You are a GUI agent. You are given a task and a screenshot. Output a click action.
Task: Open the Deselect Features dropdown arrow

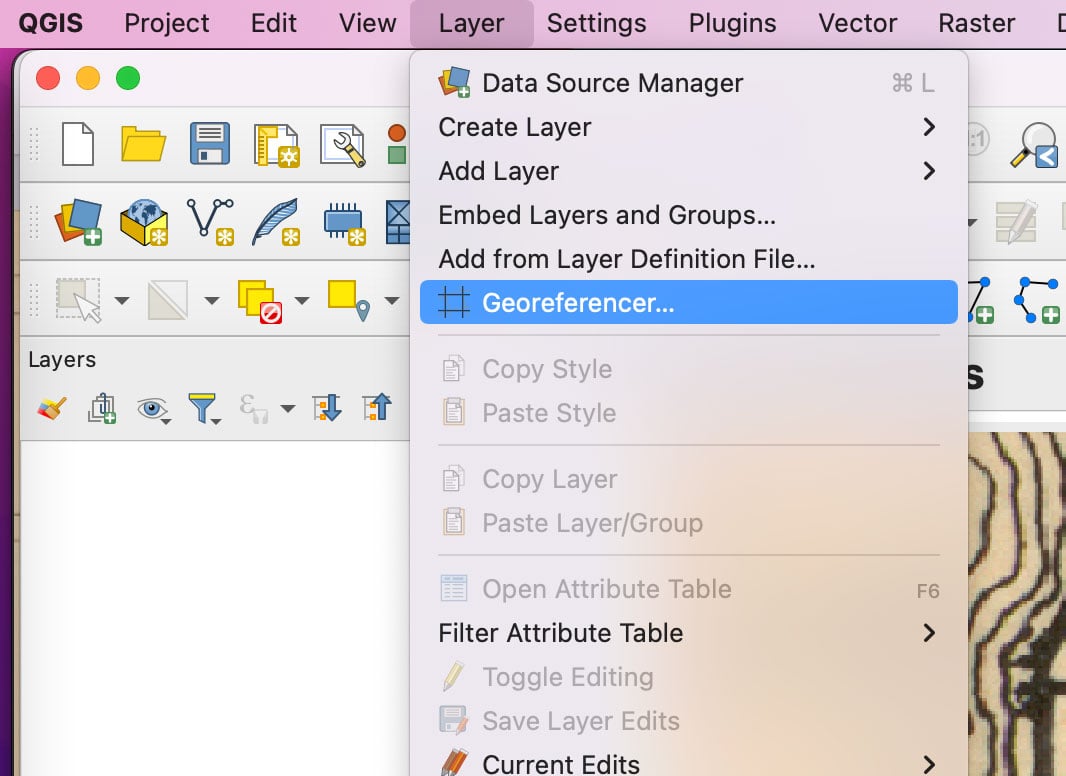tap(302, 300)
